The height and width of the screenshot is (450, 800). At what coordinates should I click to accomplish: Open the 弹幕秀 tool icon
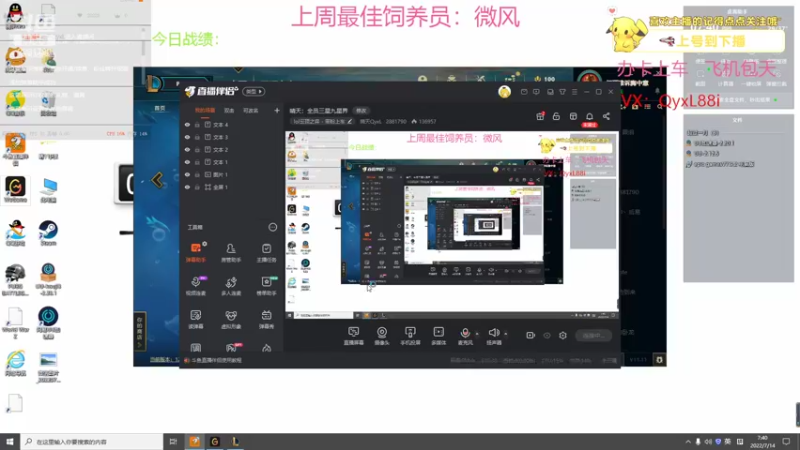pos(266,319)
